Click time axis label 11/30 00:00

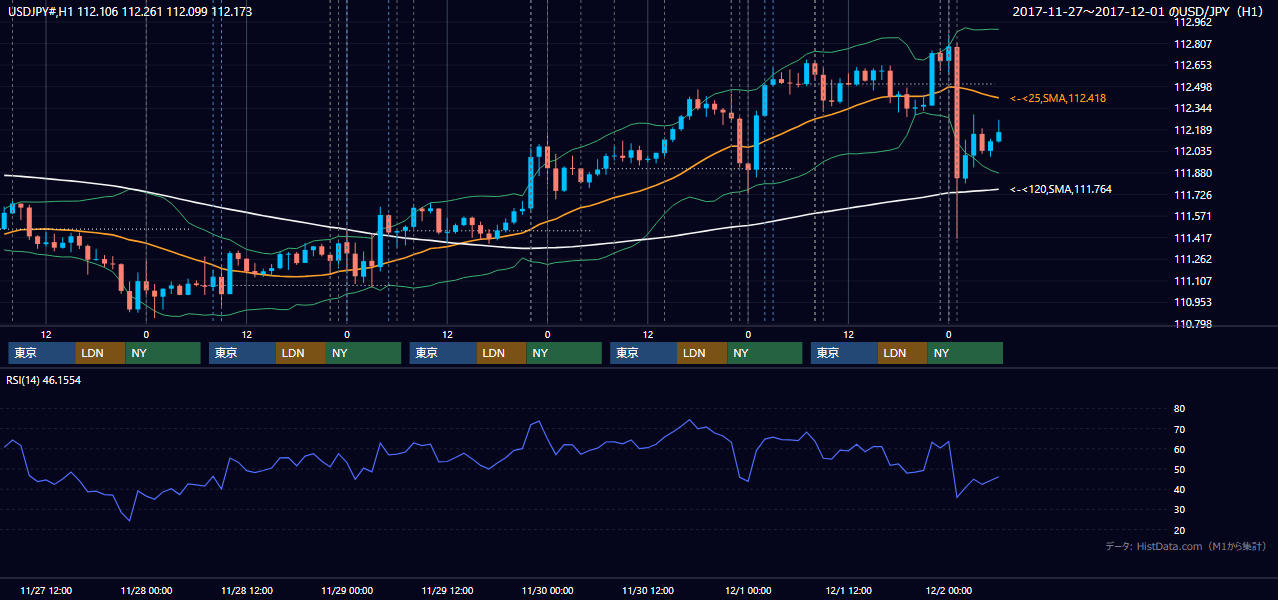point(547,590)
